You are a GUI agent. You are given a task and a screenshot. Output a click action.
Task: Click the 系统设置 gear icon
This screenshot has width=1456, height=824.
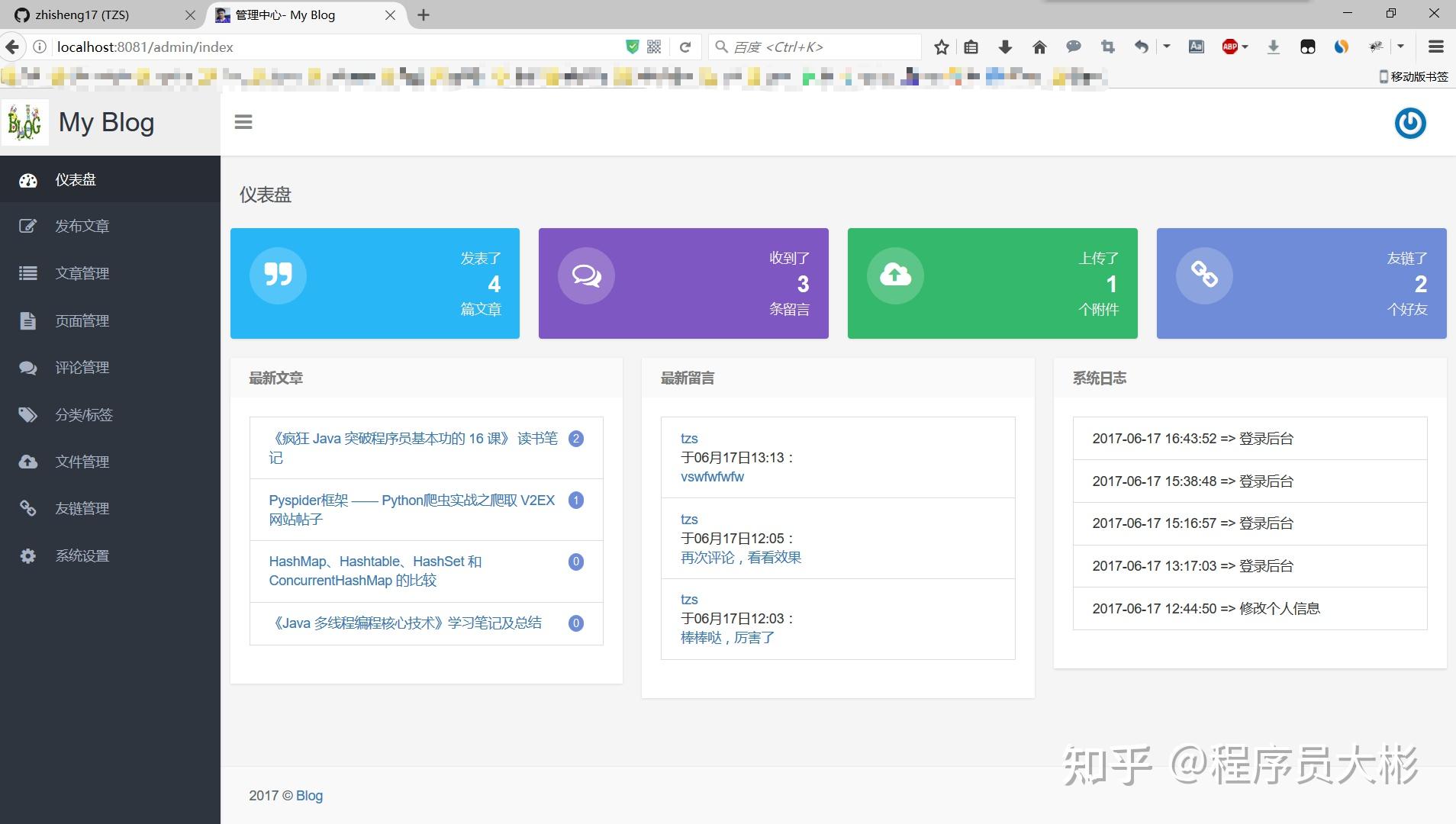pos(27,555)
